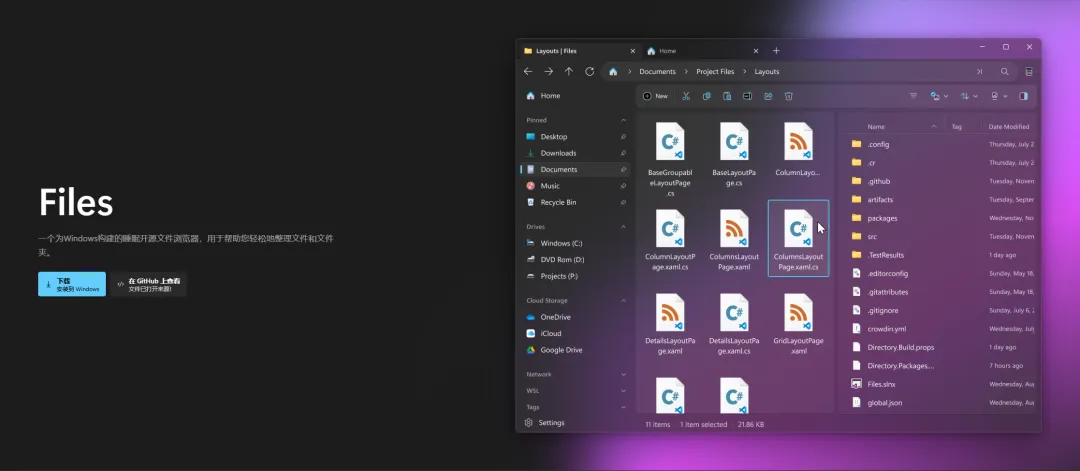Screen dimensions: 1080x471
Task: Unpin Downloads using its pin icon
Action: pyautogui.click(x=623, y=154)
